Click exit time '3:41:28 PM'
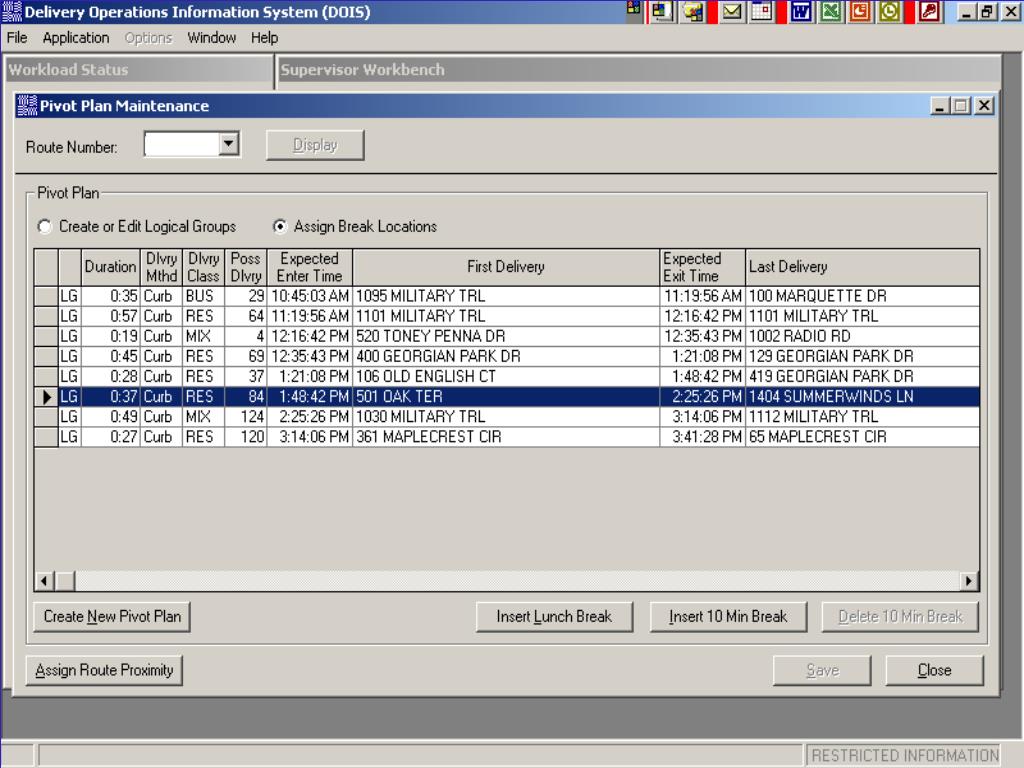 click(x=703, y=437)
